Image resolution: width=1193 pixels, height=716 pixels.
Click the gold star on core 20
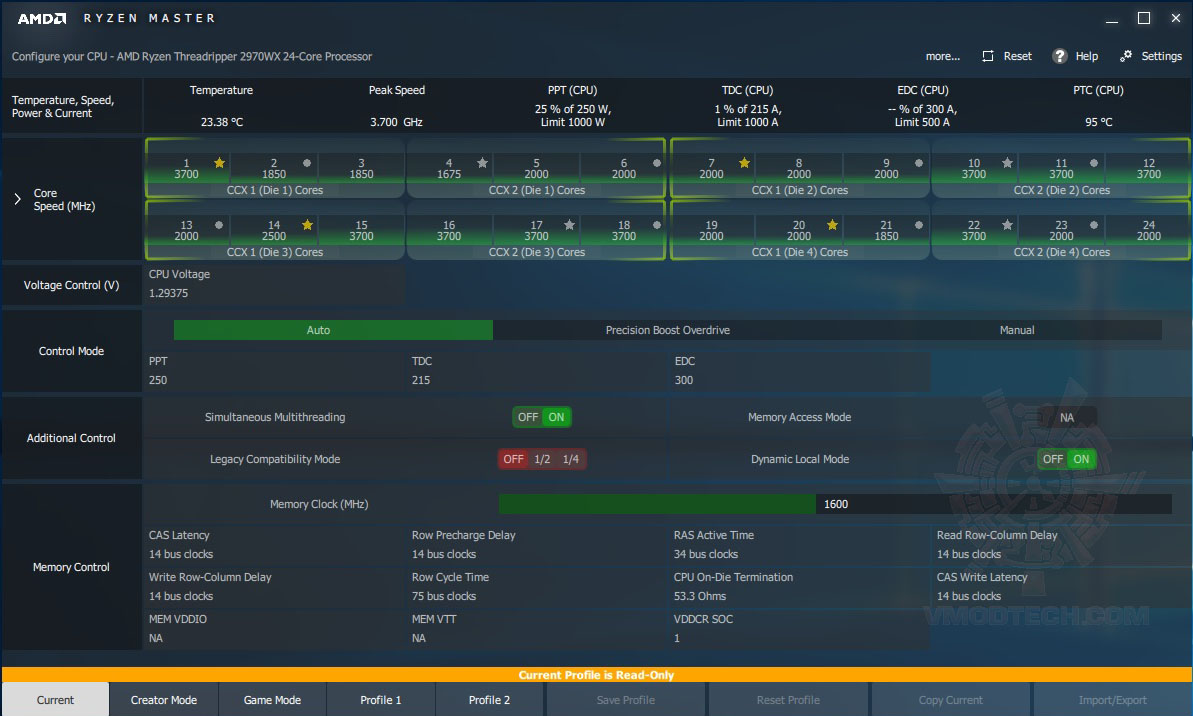coord(832,224)
